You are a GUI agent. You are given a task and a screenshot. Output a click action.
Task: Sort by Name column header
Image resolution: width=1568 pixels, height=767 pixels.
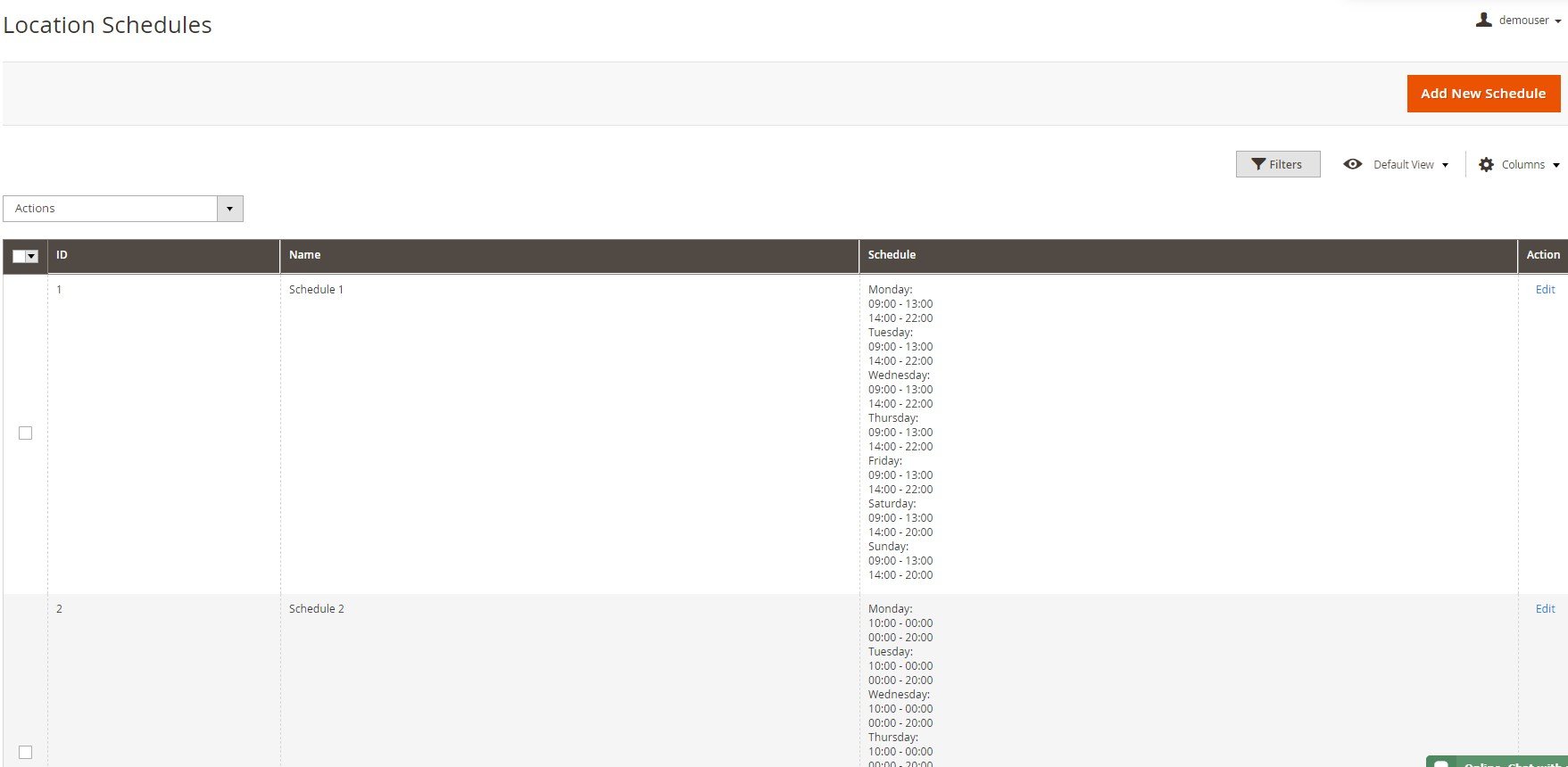coord(569,255)
